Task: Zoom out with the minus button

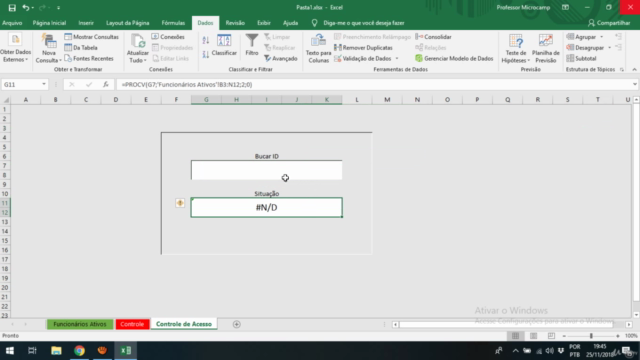Action: (564, 336)
